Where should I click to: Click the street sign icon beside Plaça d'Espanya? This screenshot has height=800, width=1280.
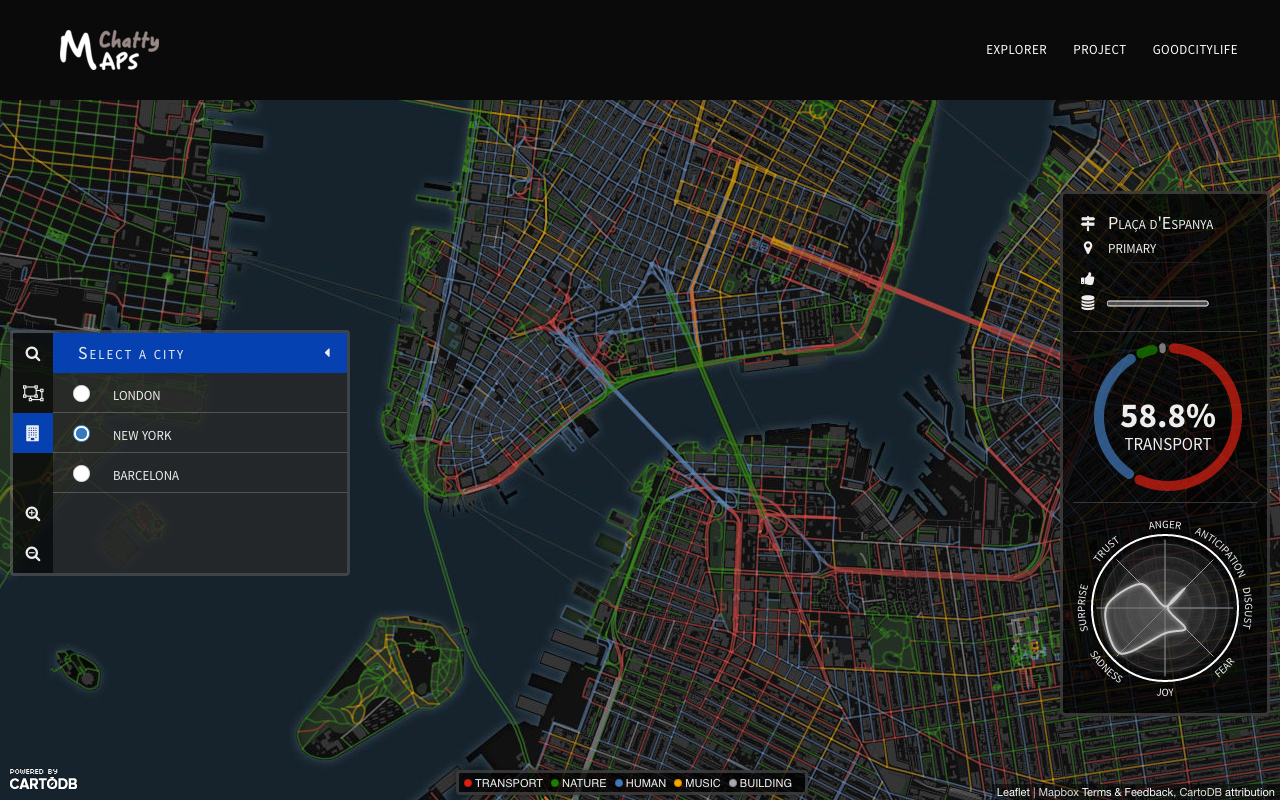(x=1087, y=222)
